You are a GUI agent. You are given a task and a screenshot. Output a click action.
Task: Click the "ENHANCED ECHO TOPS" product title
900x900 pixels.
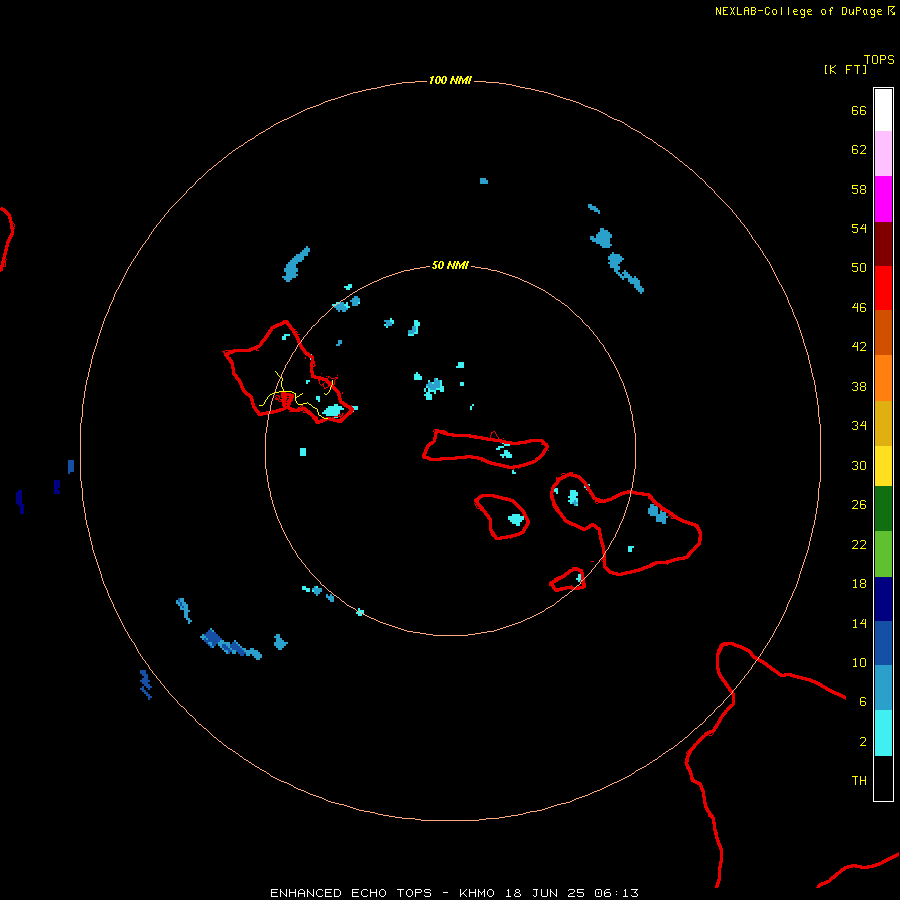(x=351, y=893)
